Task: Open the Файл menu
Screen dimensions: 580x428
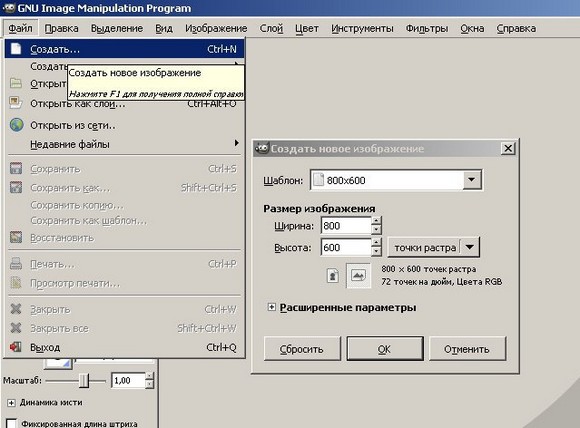Action: pos(20,28)
